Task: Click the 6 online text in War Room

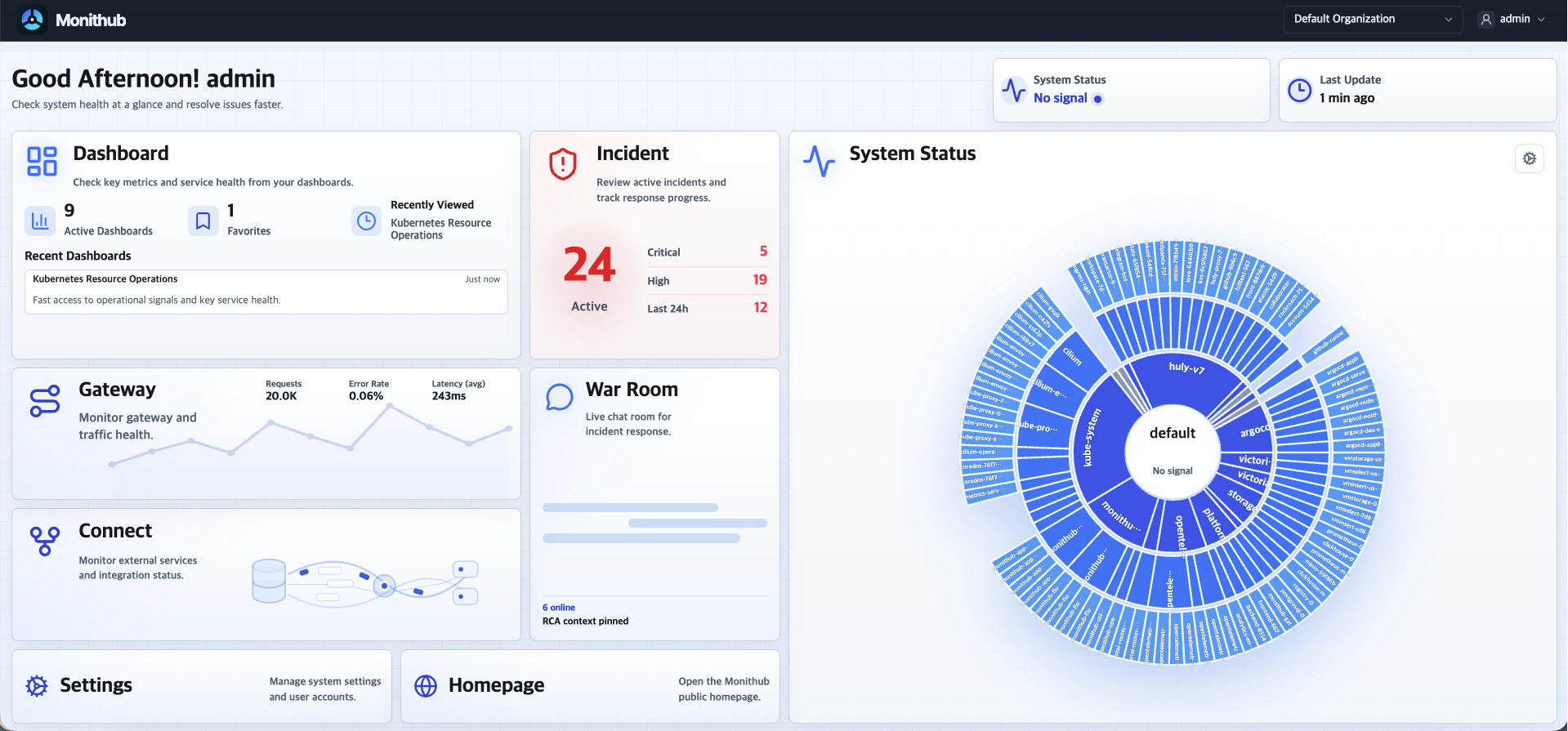Action: (x=559, y=608)
